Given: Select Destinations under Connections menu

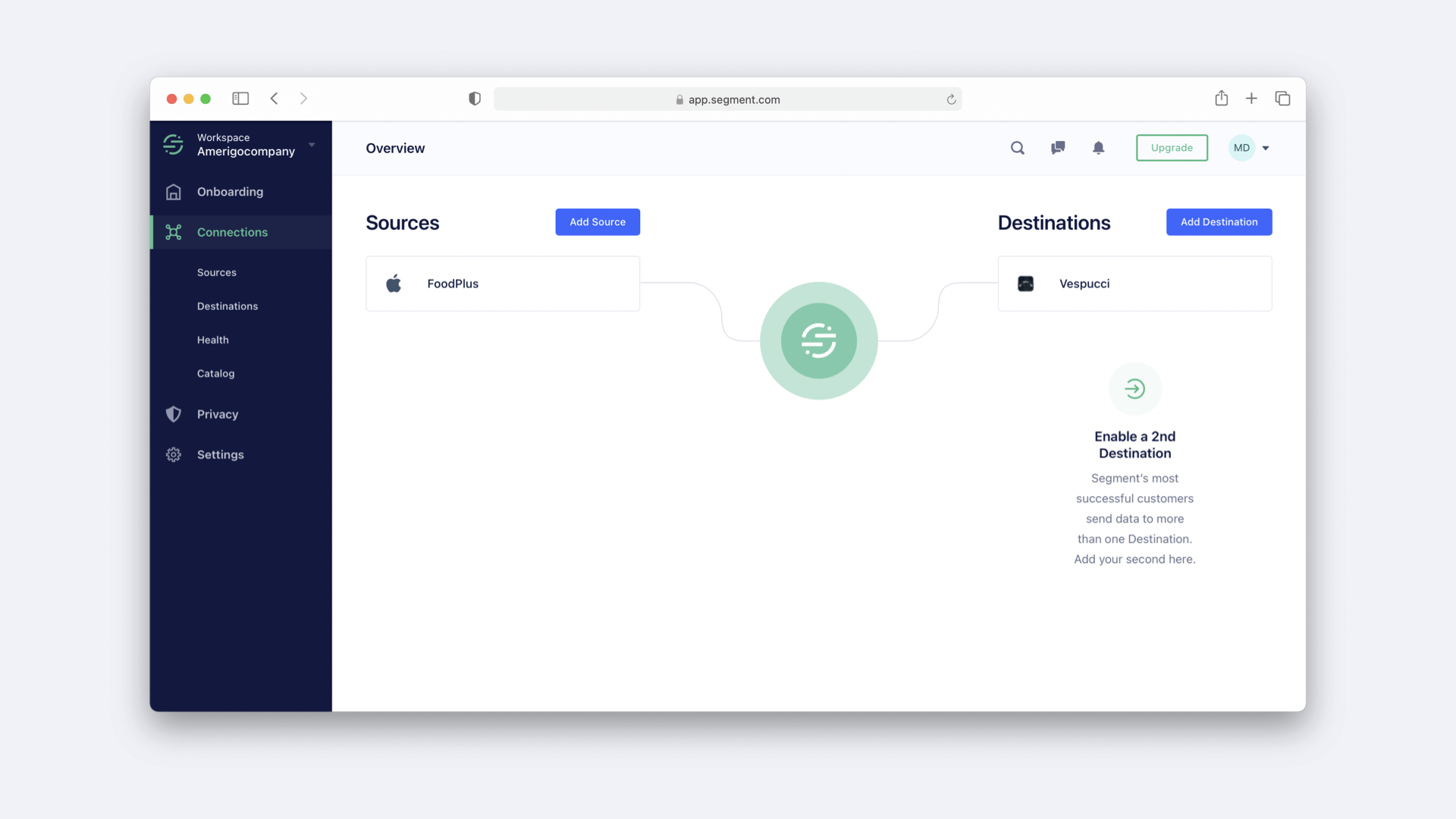Looking at the screenshot, I should (x=227, y=305).
